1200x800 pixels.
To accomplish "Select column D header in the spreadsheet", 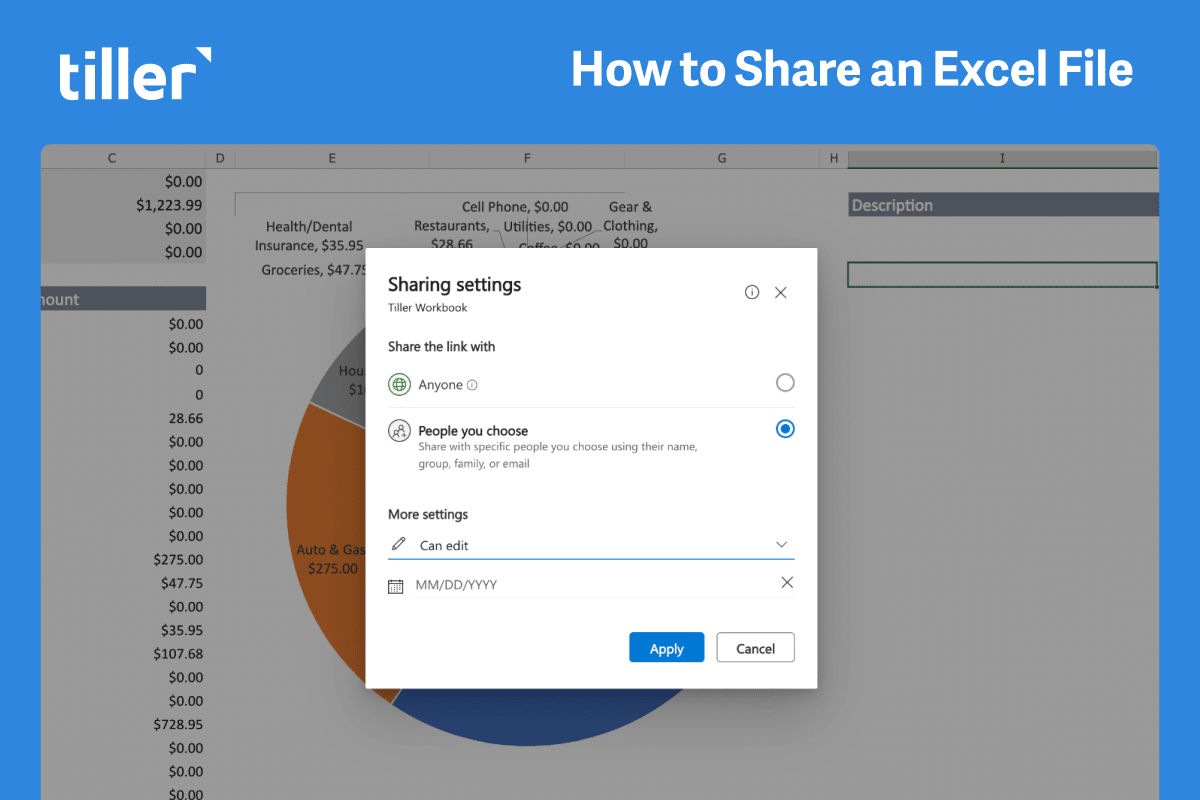I will [219, 158].
